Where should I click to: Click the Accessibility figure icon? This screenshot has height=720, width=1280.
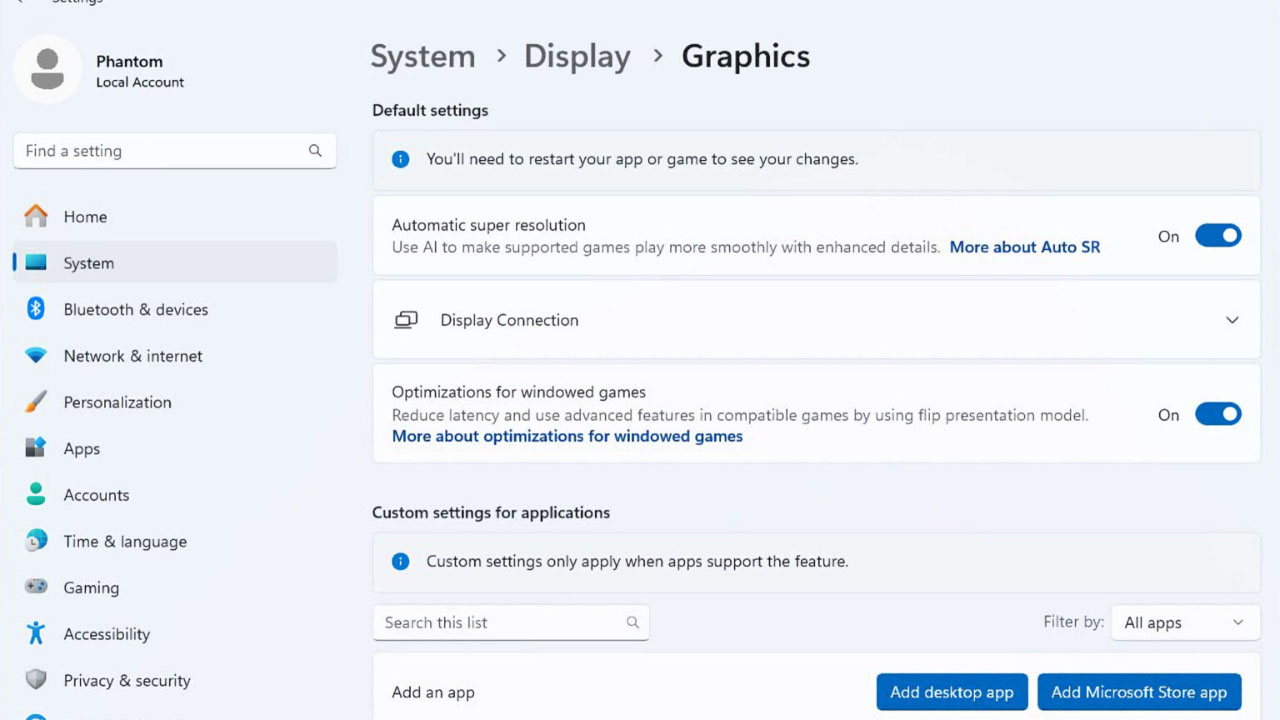coord(36,633)
